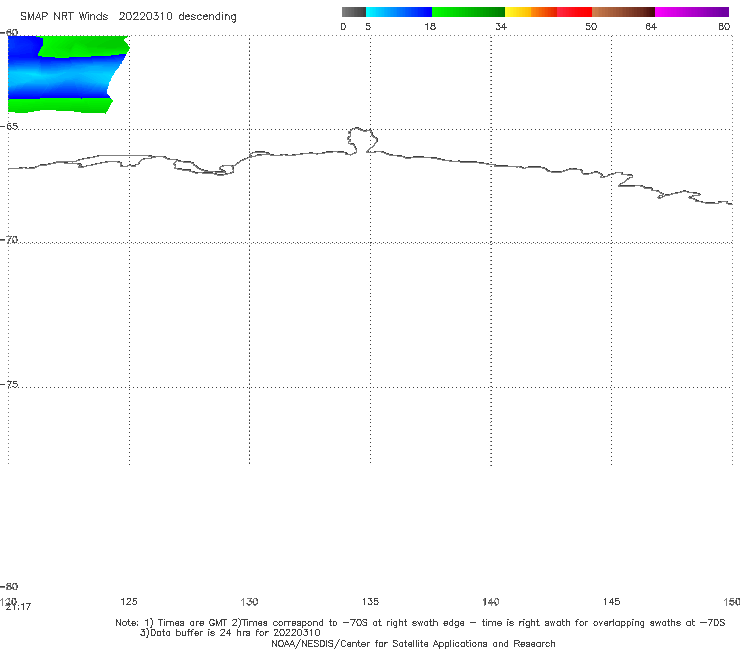Click longitude label '135'
This screenshot has height=650, width=740.
(370, 601)
